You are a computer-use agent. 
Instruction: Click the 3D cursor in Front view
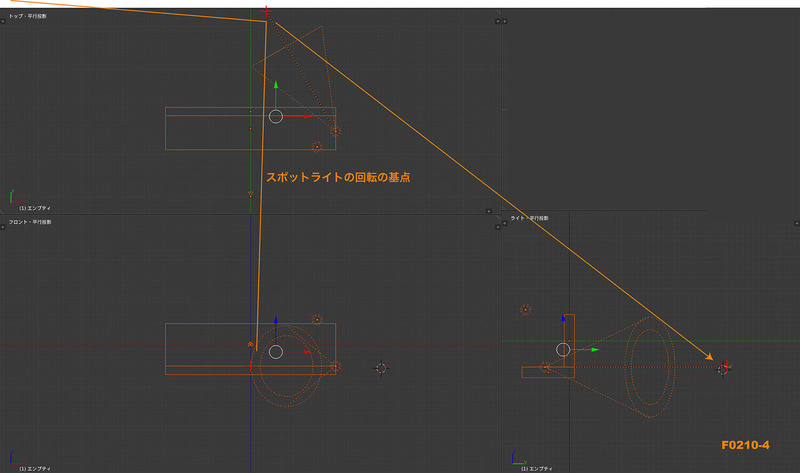click(381, 368)
